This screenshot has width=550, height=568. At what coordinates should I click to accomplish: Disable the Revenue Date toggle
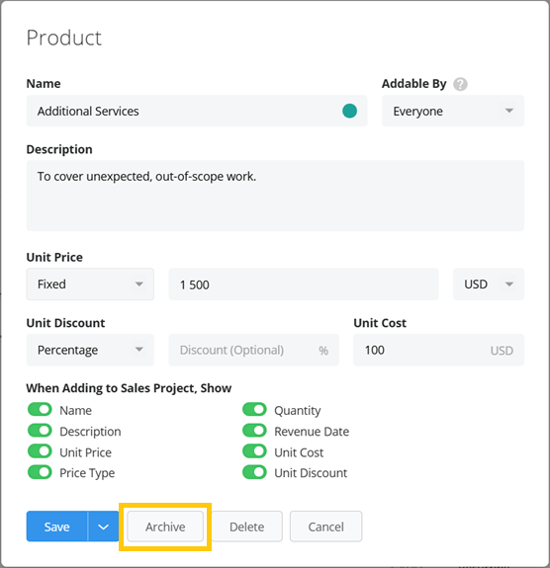point(255,431)
